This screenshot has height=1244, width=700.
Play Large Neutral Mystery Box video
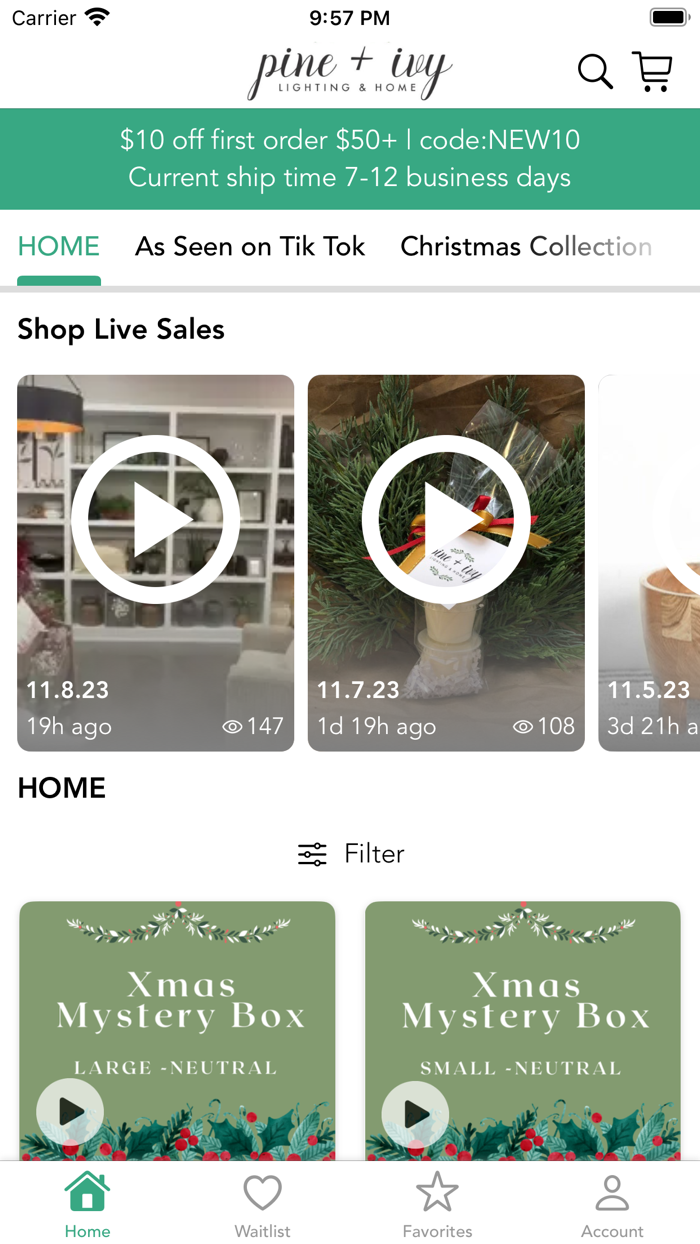(70, 1112)
